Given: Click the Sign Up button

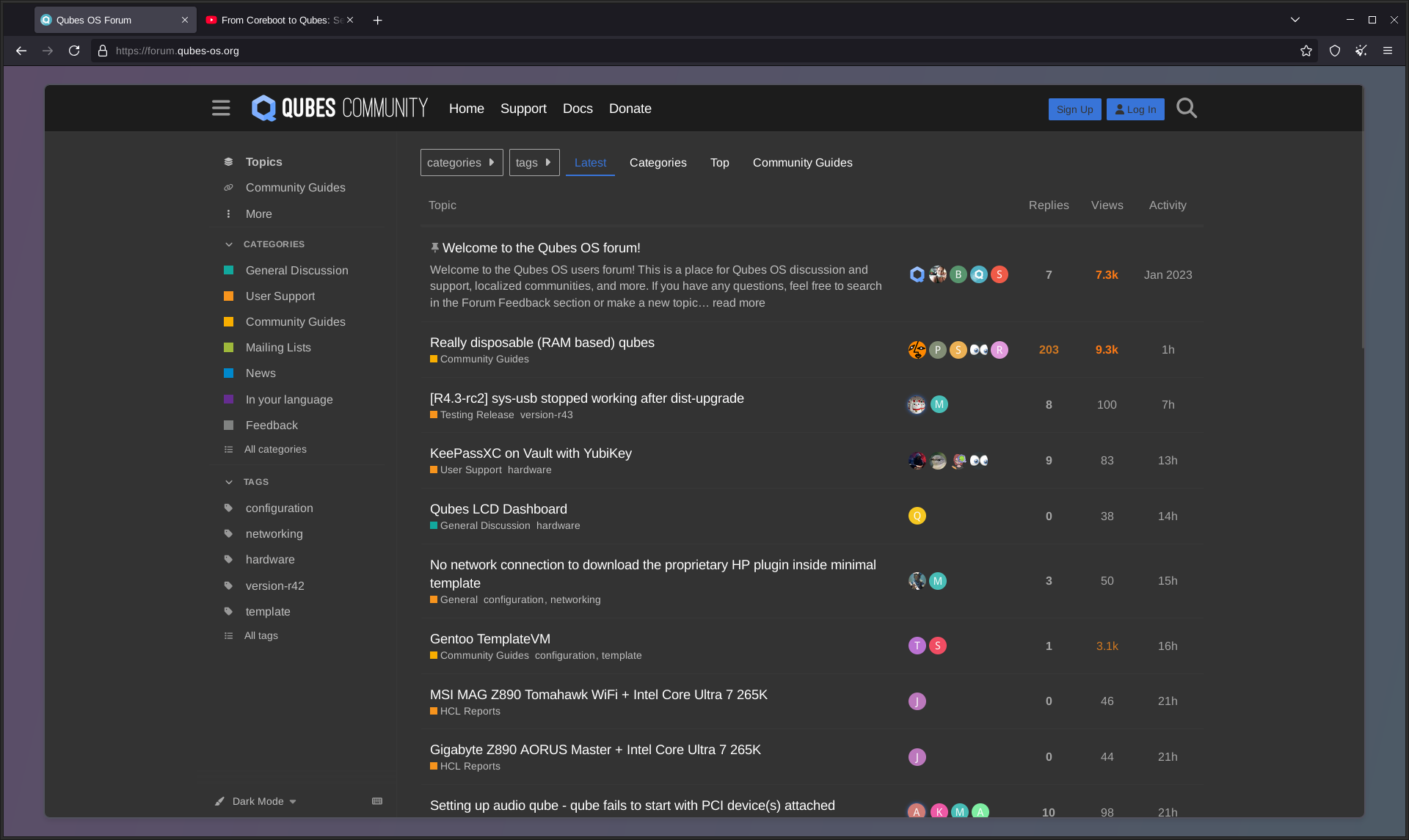Looking at the screenshot, I should [x=1074, y=109].
